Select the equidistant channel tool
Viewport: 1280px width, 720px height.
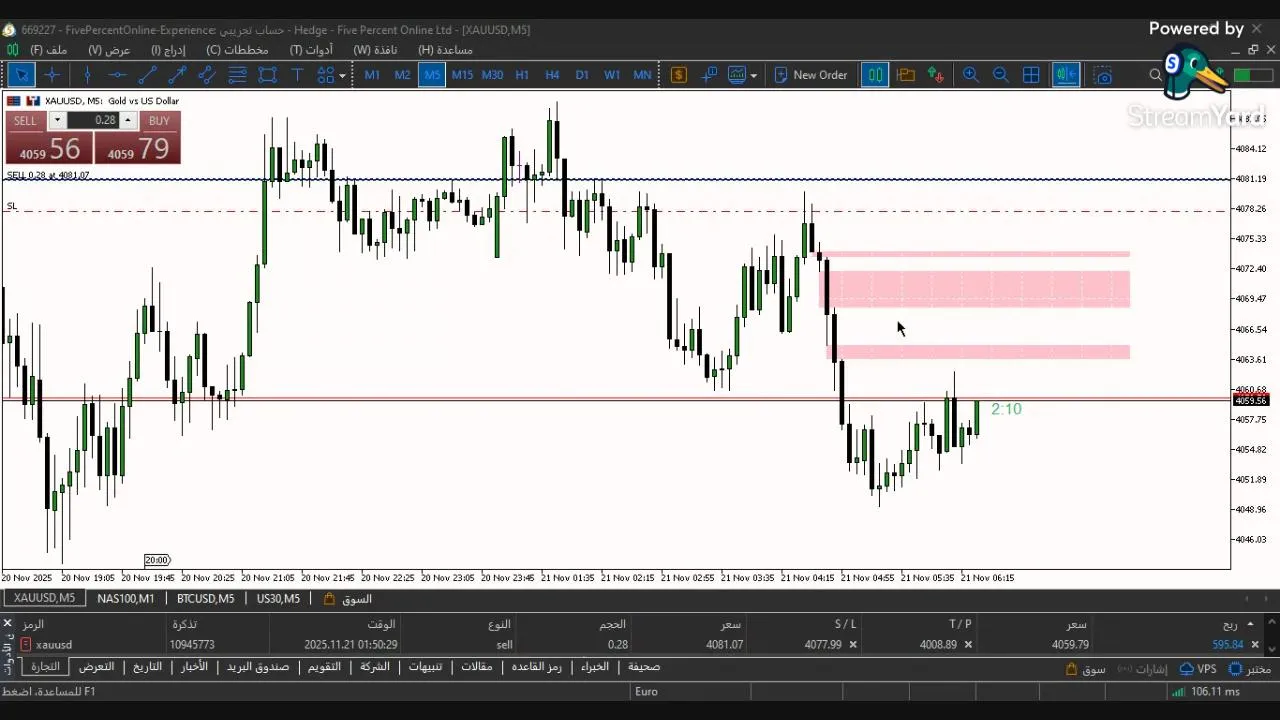(208, 75)
